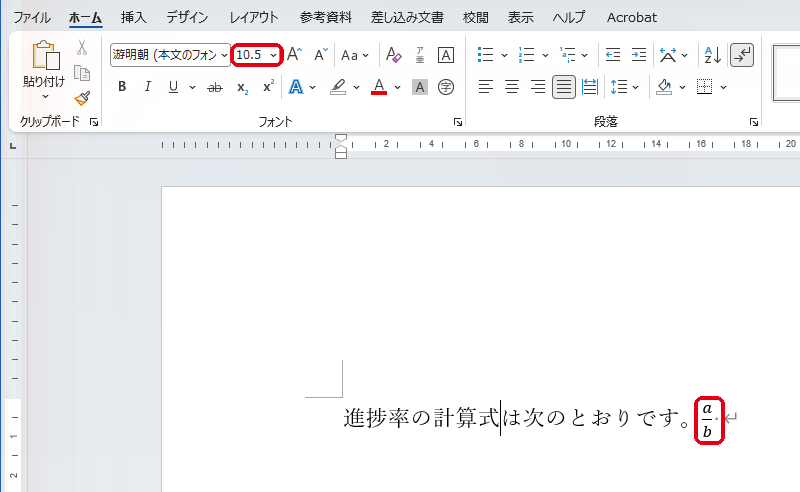Switch to the デザイン tab
Image resolution: width=800 pixels, height=492 pixels.
187,17
